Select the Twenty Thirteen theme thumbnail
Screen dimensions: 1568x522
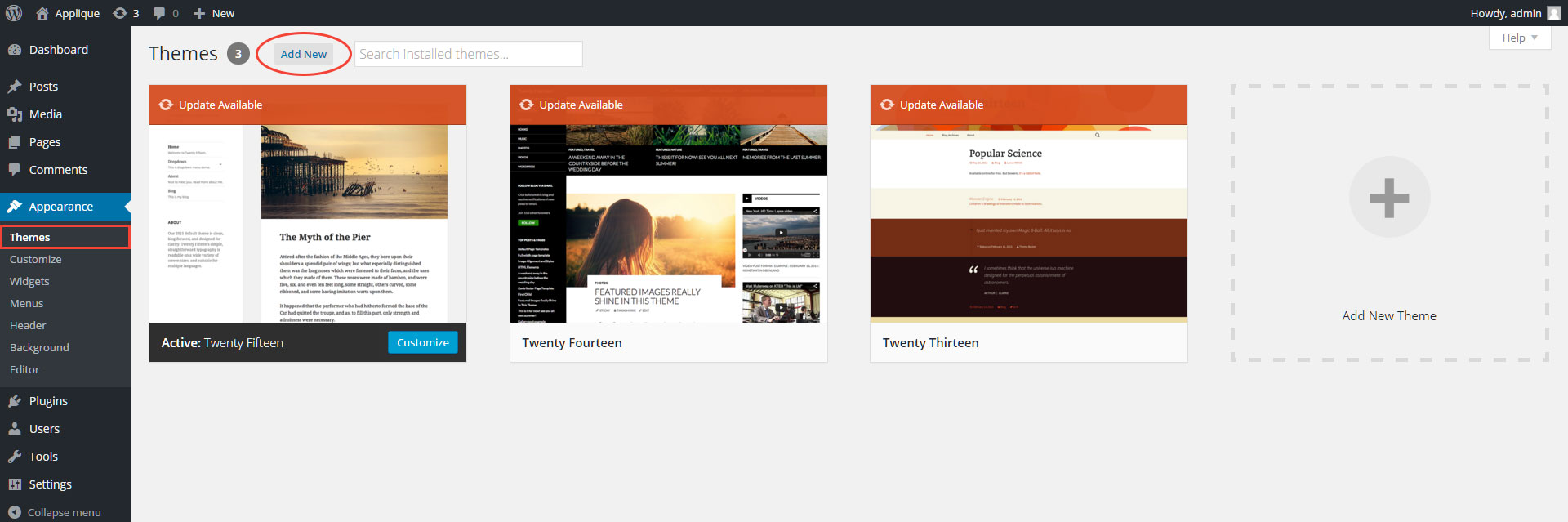1028,223
